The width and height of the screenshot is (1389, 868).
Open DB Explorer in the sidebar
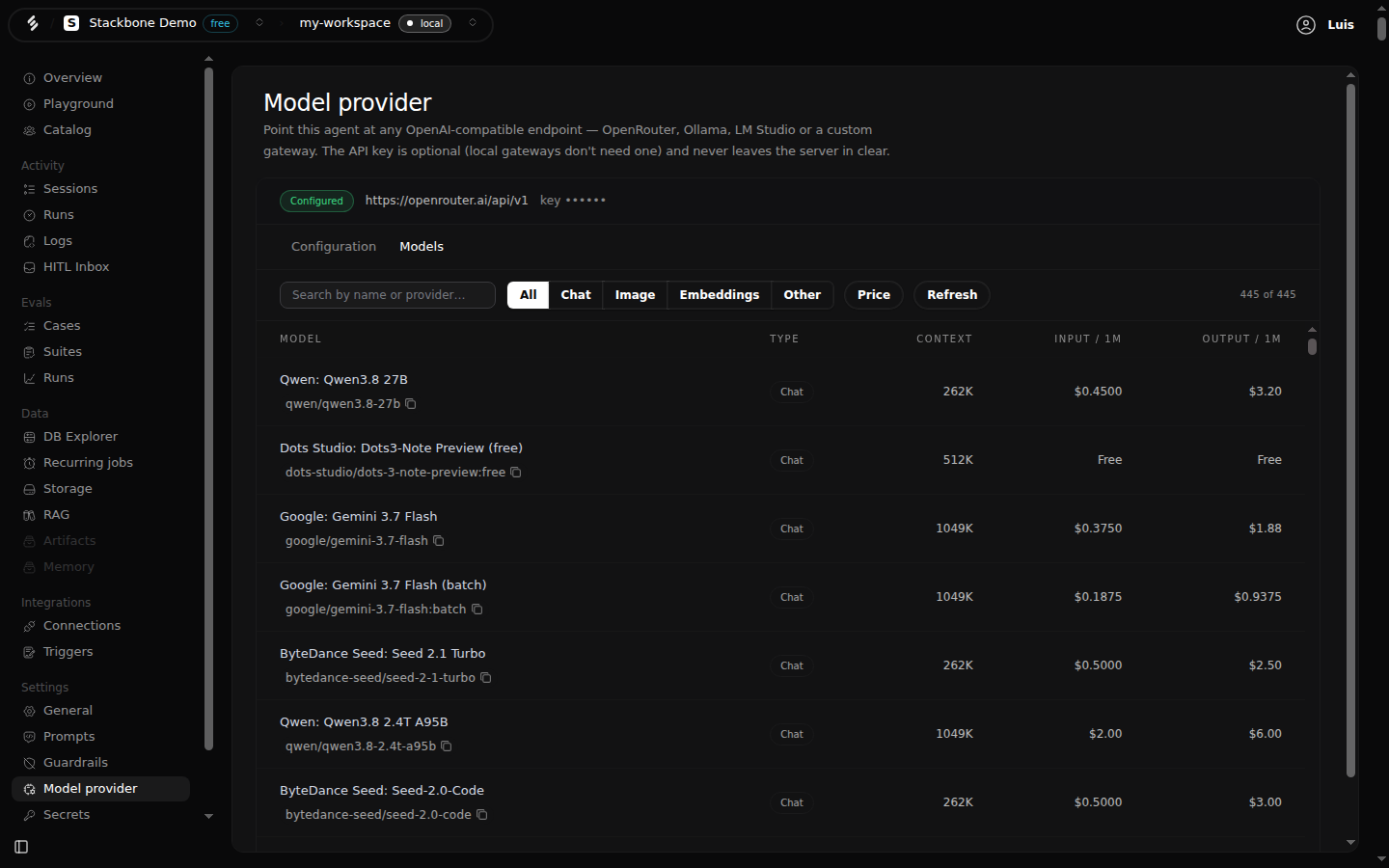coord(100,437)
